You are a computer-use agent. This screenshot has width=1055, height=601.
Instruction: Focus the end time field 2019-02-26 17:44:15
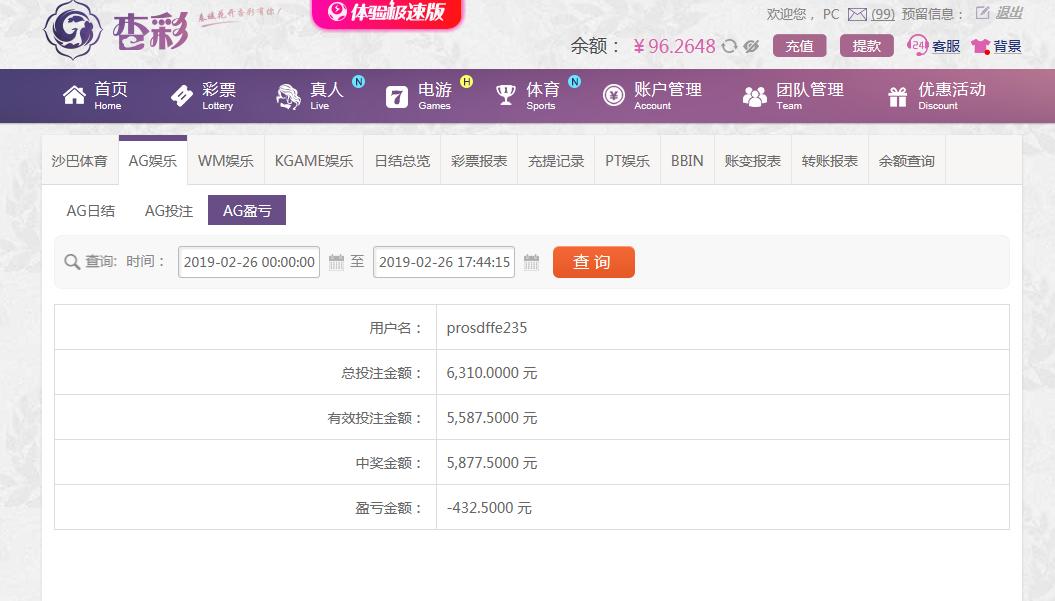pos(444,262)
